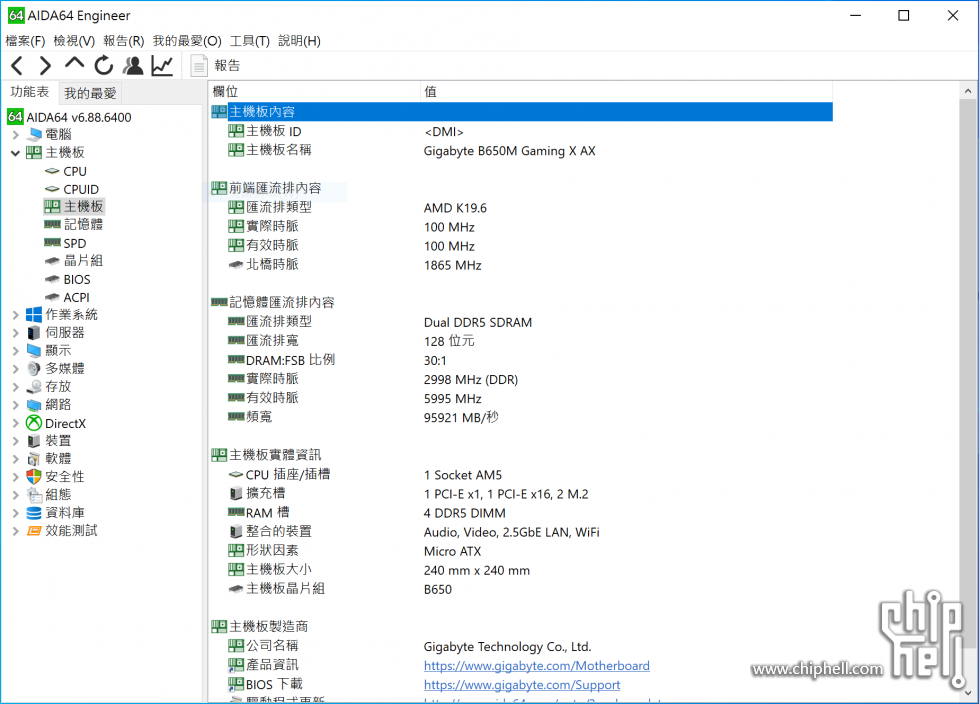Image resolution: width=979 pixels, height=704 pixels.
Task: Select the 主機板晶片組 row
Action: pos(521,589)
